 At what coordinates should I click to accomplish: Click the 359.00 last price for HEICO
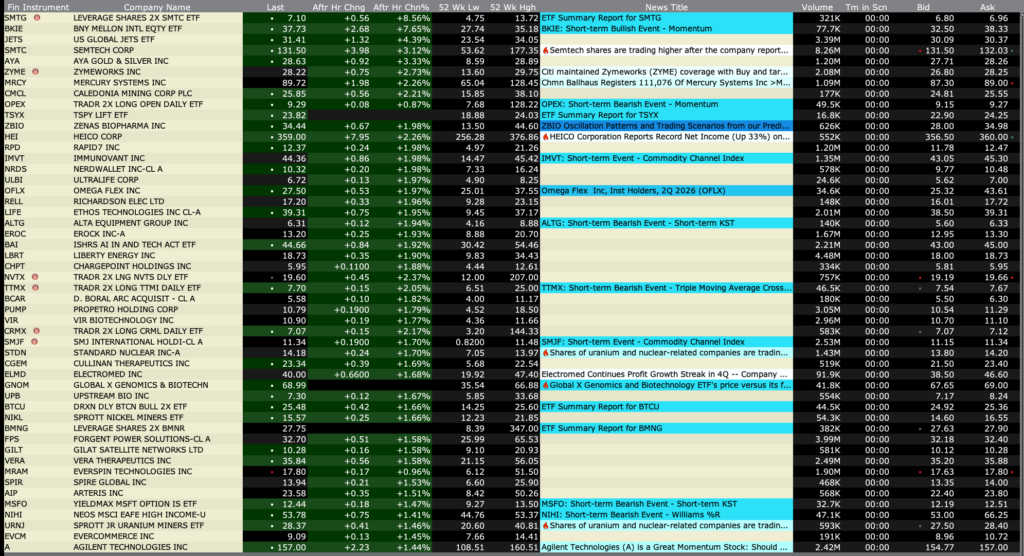tap(291, 137)
